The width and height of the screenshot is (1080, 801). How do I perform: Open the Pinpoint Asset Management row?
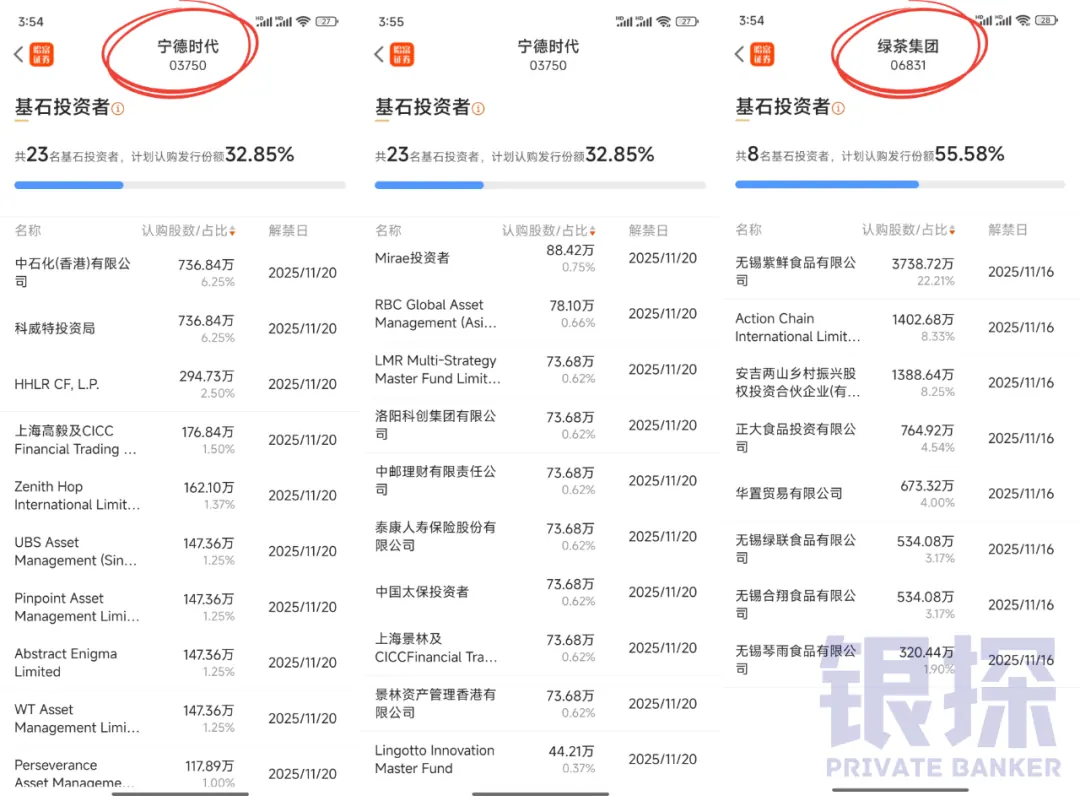point(180,607)
